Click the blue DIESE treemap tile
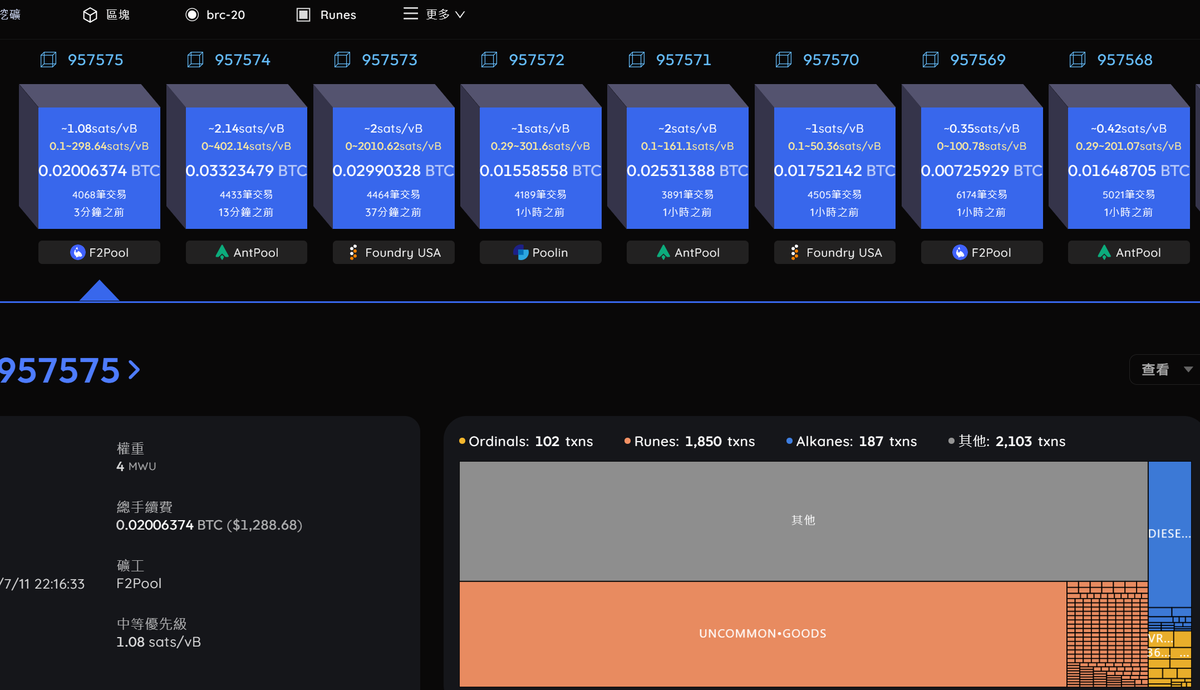Viewport: 1200px width, 690px height. tap(1170, 534)
